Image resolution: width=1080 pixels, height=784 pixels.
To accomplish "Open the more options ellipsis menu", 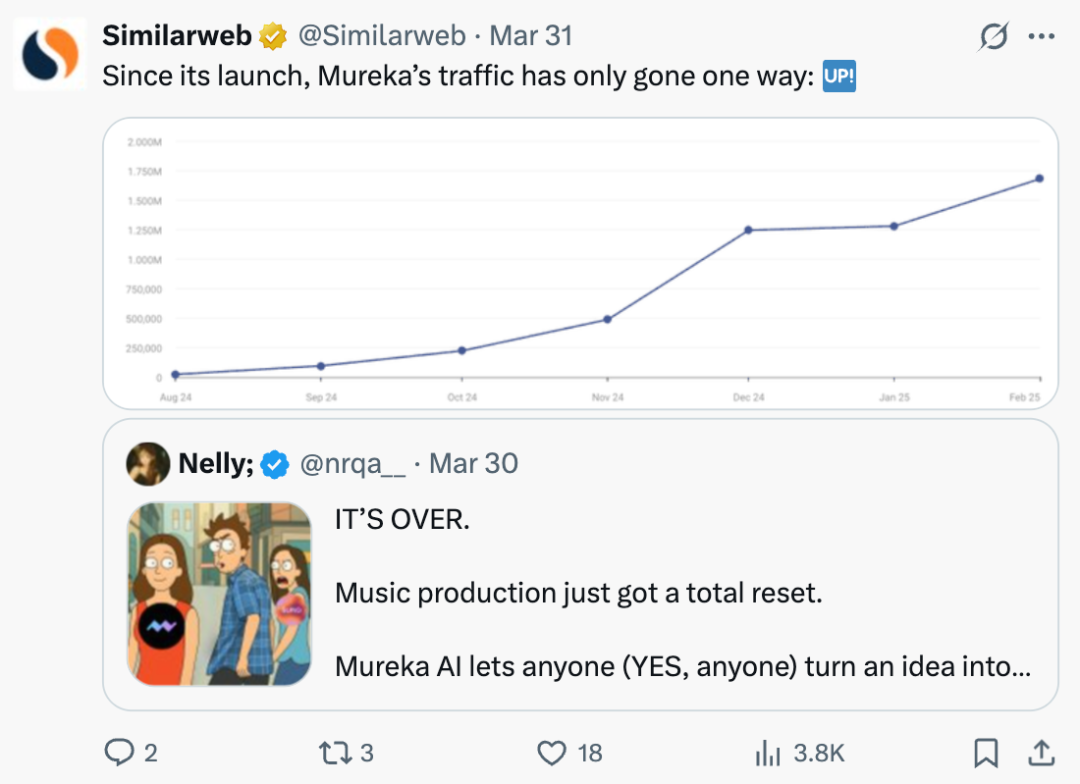I will tap(1041, 37).
